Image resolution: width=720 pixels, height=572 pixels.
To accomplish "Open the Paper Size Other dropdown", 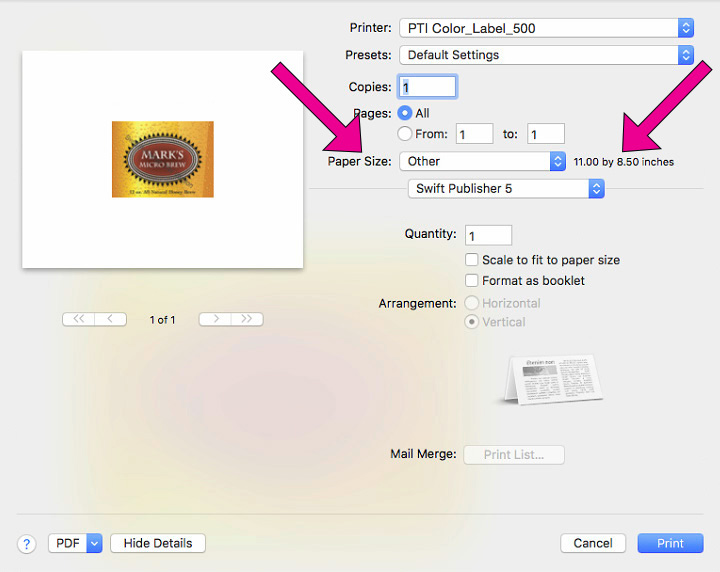I will pos(482,161).
